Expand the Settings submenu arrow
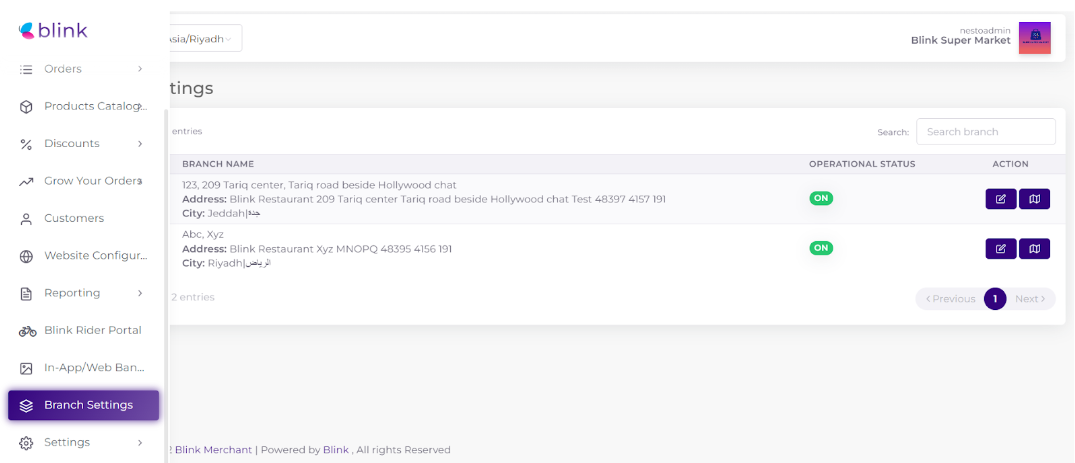 tap(140, 442)
